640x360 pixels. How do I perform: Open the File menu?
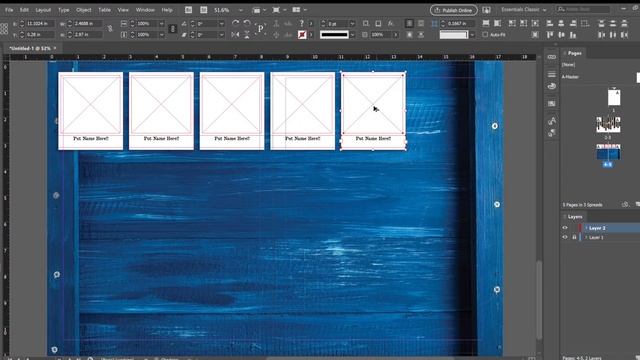pyautogui.click(x=9, y=10)
